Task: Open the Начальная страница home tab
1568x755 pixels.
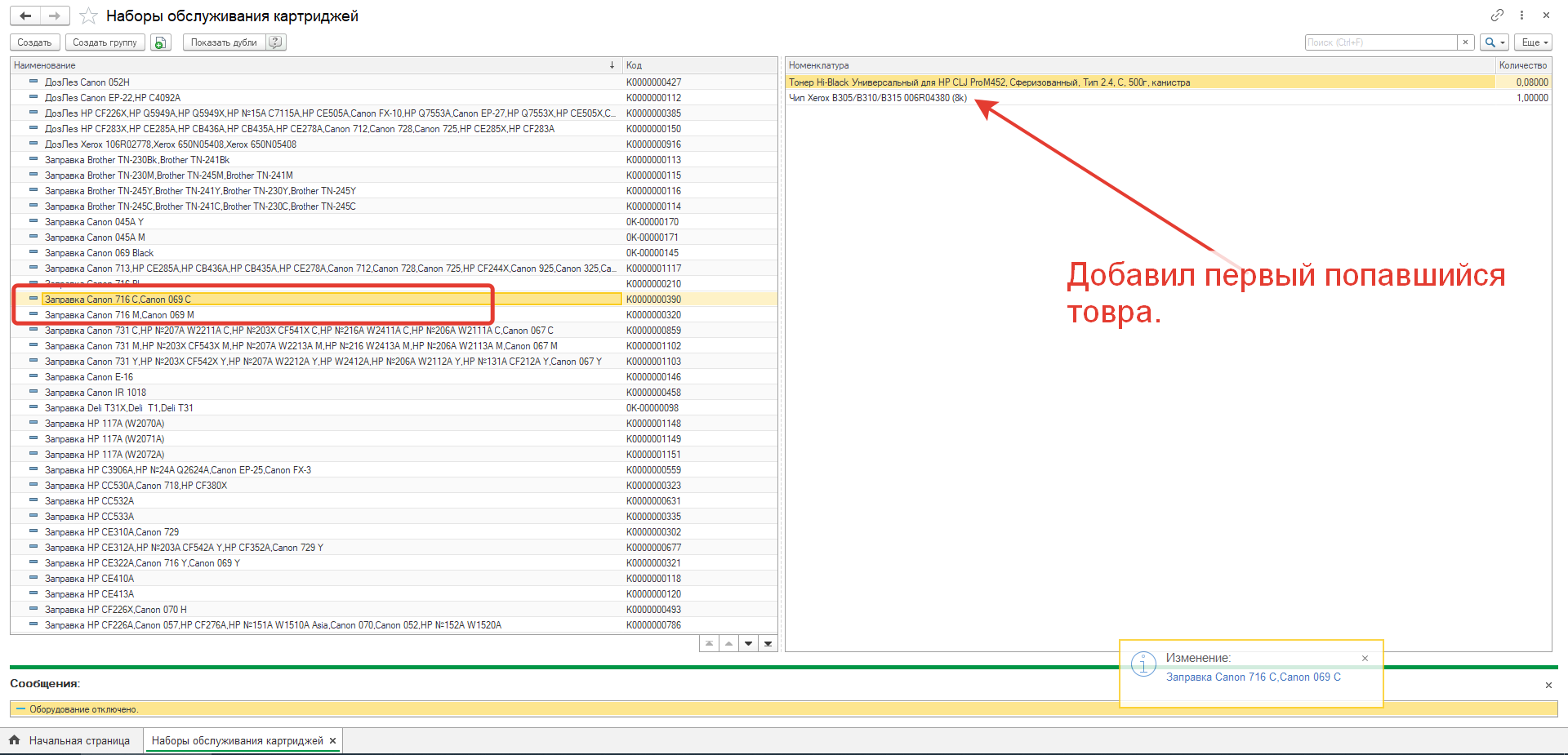Action: (x=70, y=741)
